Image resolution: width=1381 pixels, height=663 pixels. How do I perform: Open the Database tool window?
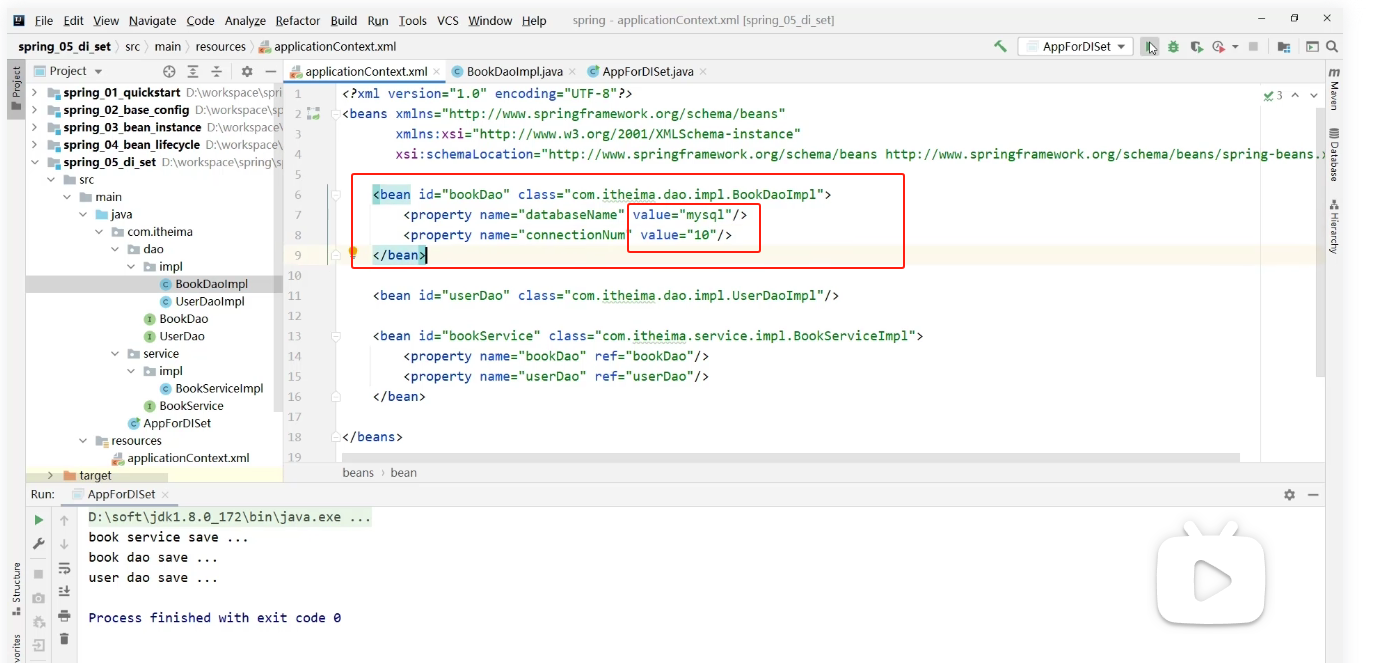pyautogui.click(x=1334, y=154)
